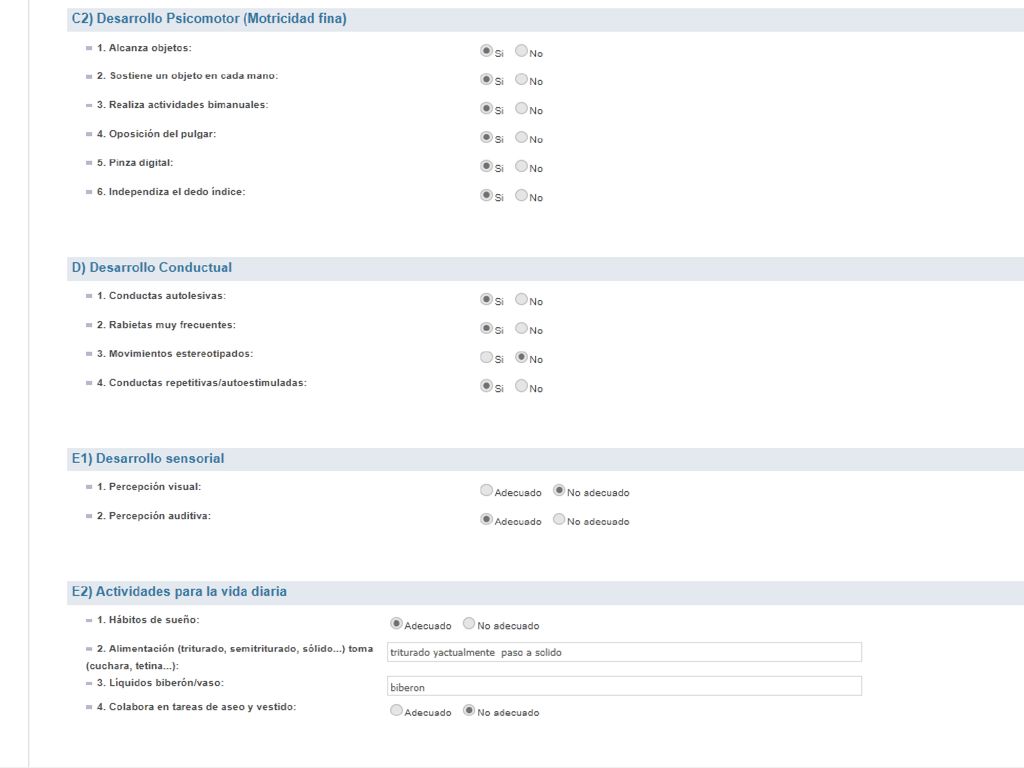
Task: Select No adecuado for Percepción visual
Action: click(559, 490)
